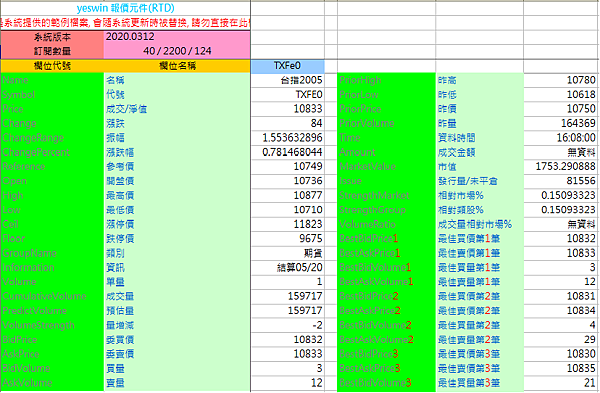600x393 pixels.
Task: Click the Reference value 10749
Action: [288, 166]
